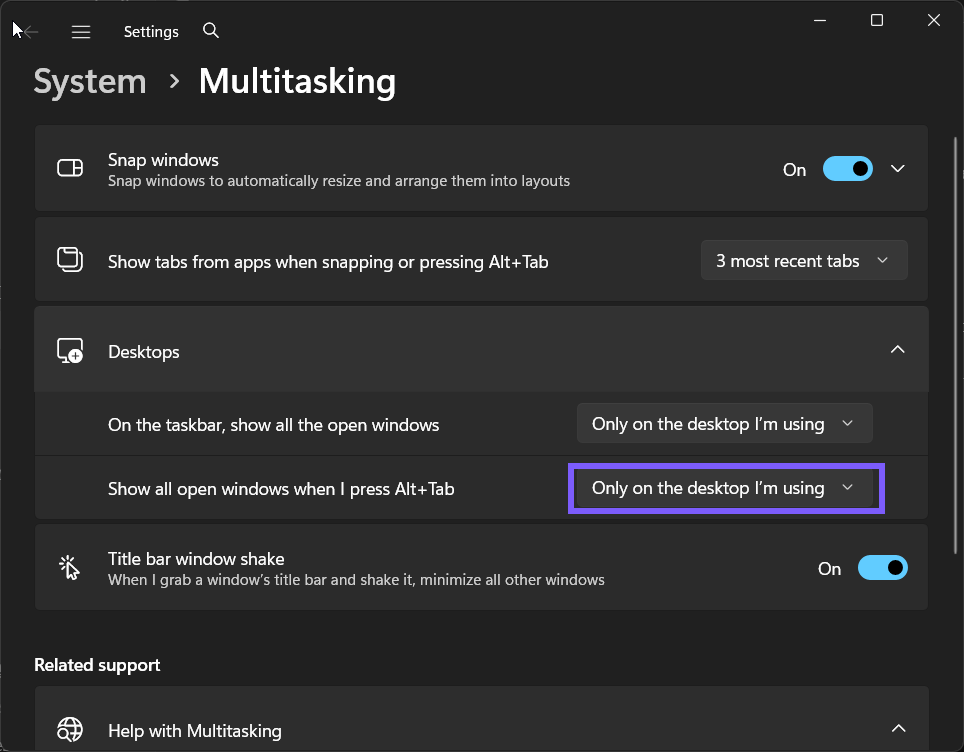Click the Show tabs from apps icon
Screen dimensions: 964x752
(70, 259)
